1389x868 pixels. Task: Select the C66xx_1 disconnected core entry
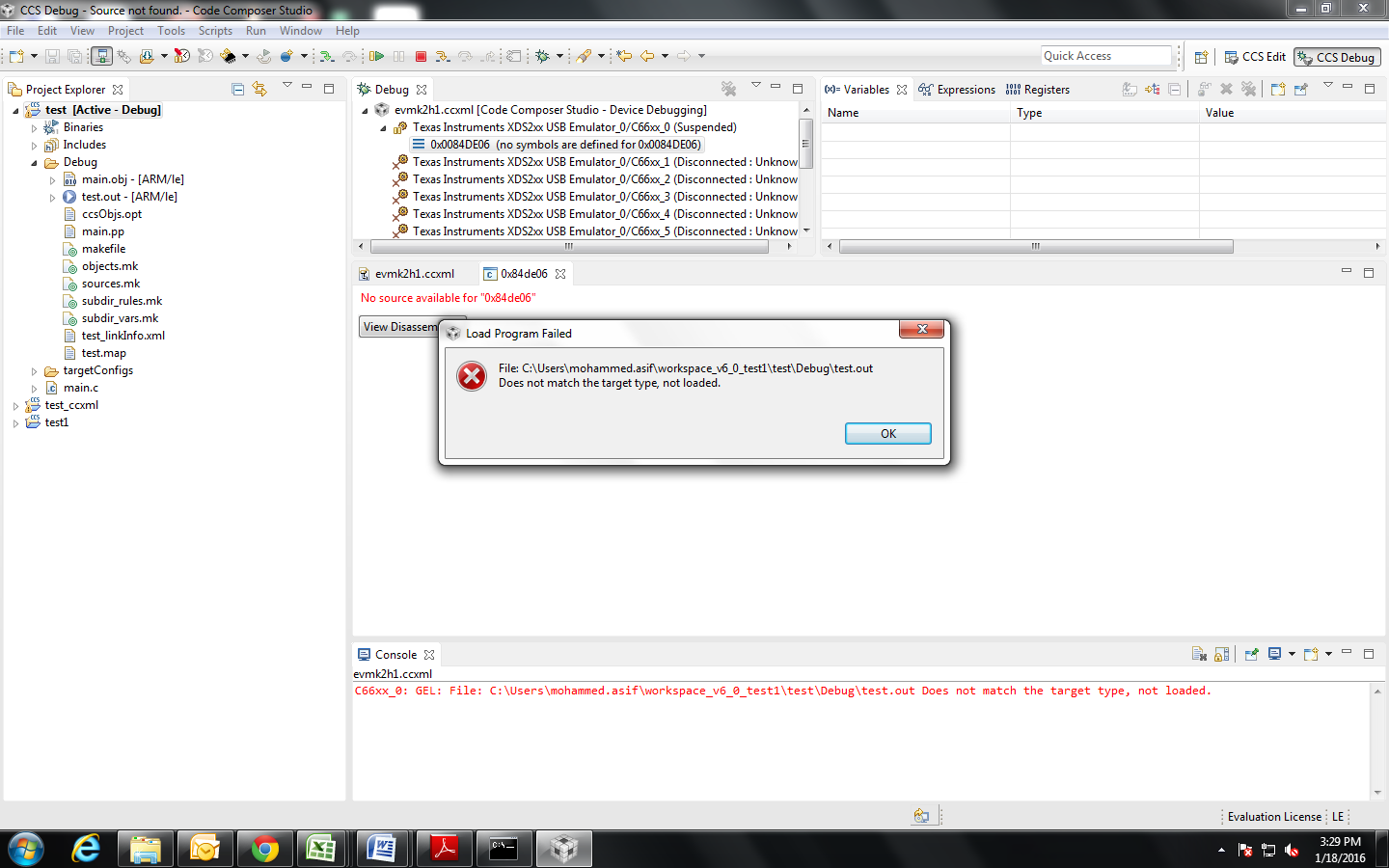596,162
